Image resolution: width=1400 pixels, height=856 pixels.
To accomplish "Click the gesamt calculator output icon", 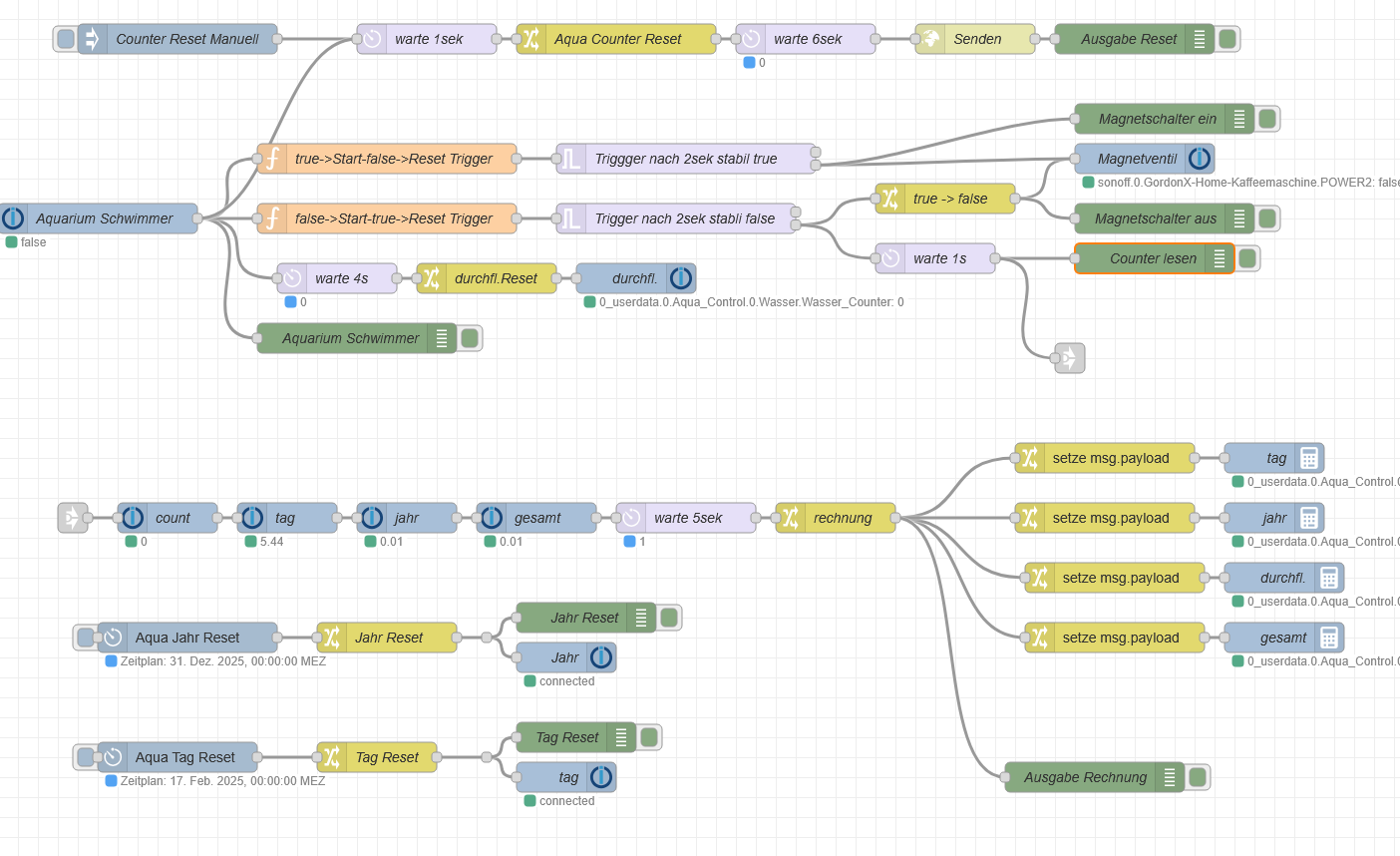I will (1329, 638).
